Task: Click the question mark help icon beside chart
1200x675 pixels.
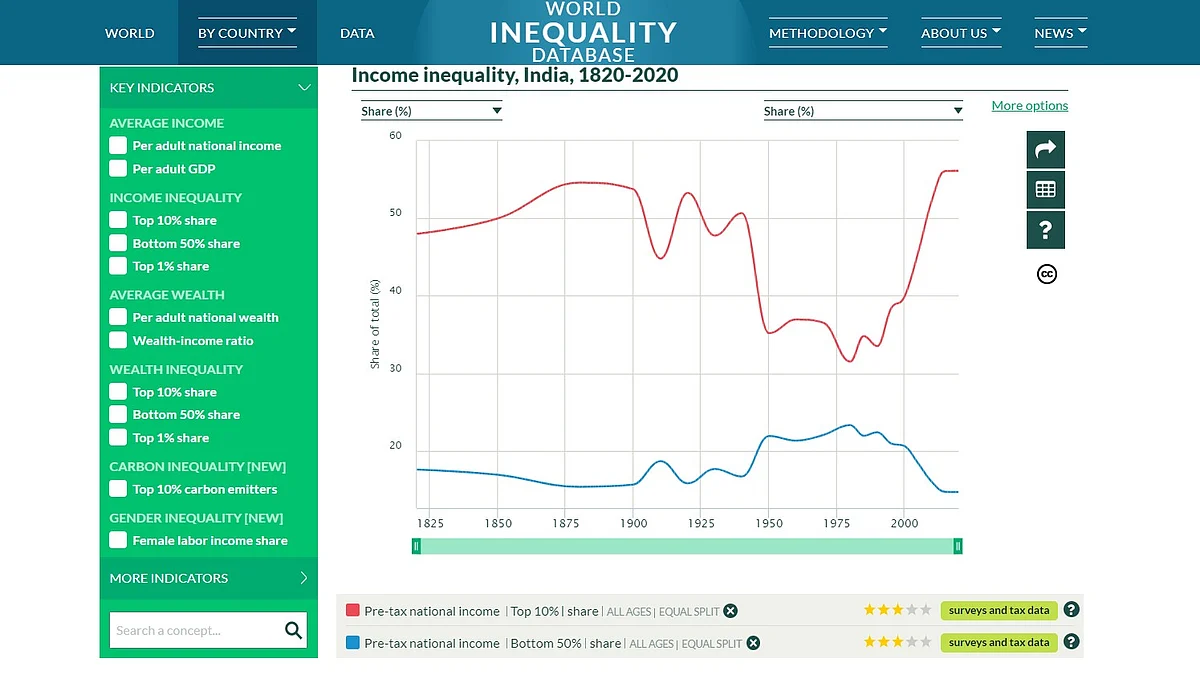Action: click(x=1045, y=230)
